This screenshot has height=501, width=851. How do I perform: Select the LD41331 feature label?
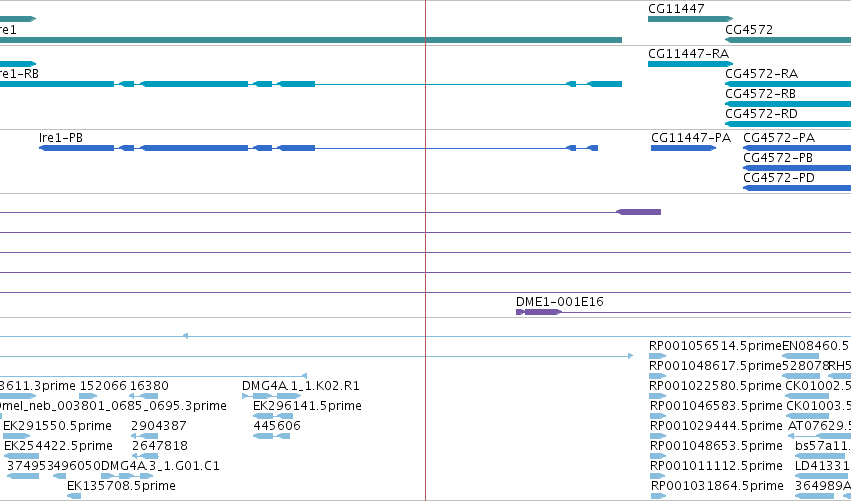pos(822,466)
